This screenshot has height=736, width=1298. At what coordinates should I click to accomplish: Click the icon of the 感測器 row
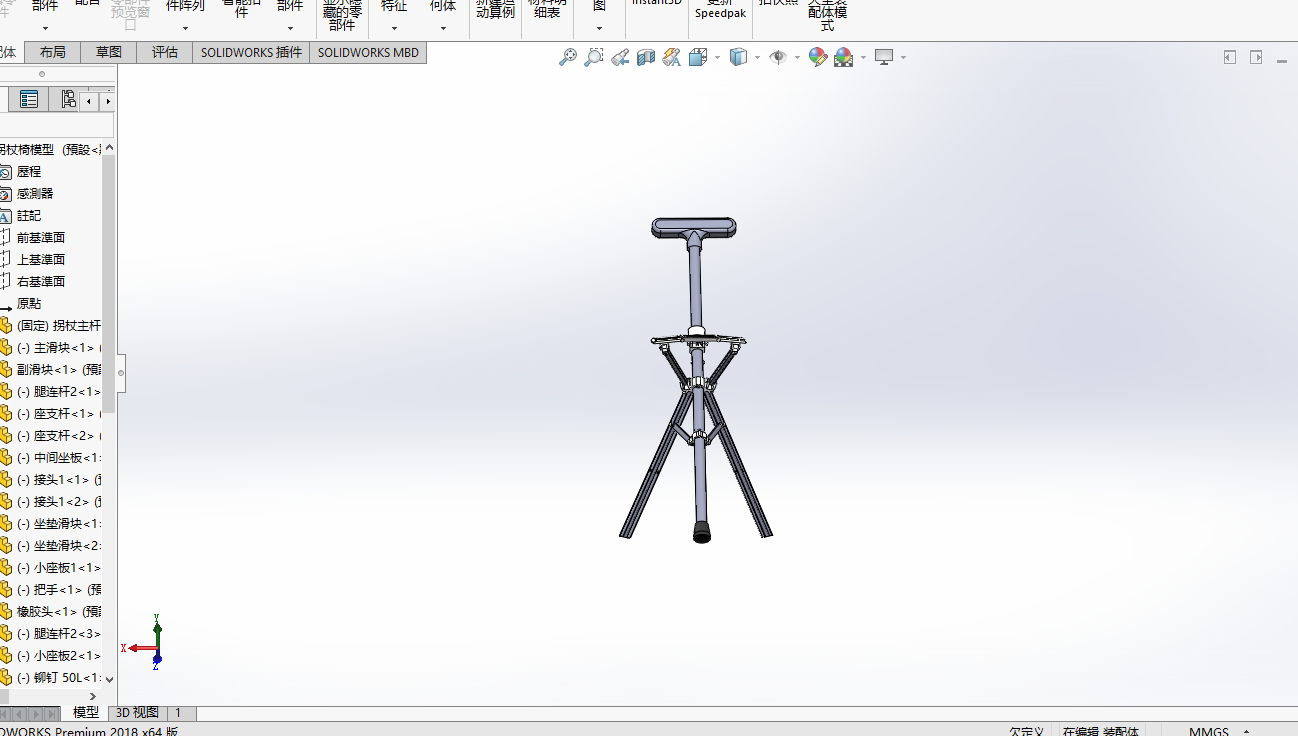pos(6,194)
